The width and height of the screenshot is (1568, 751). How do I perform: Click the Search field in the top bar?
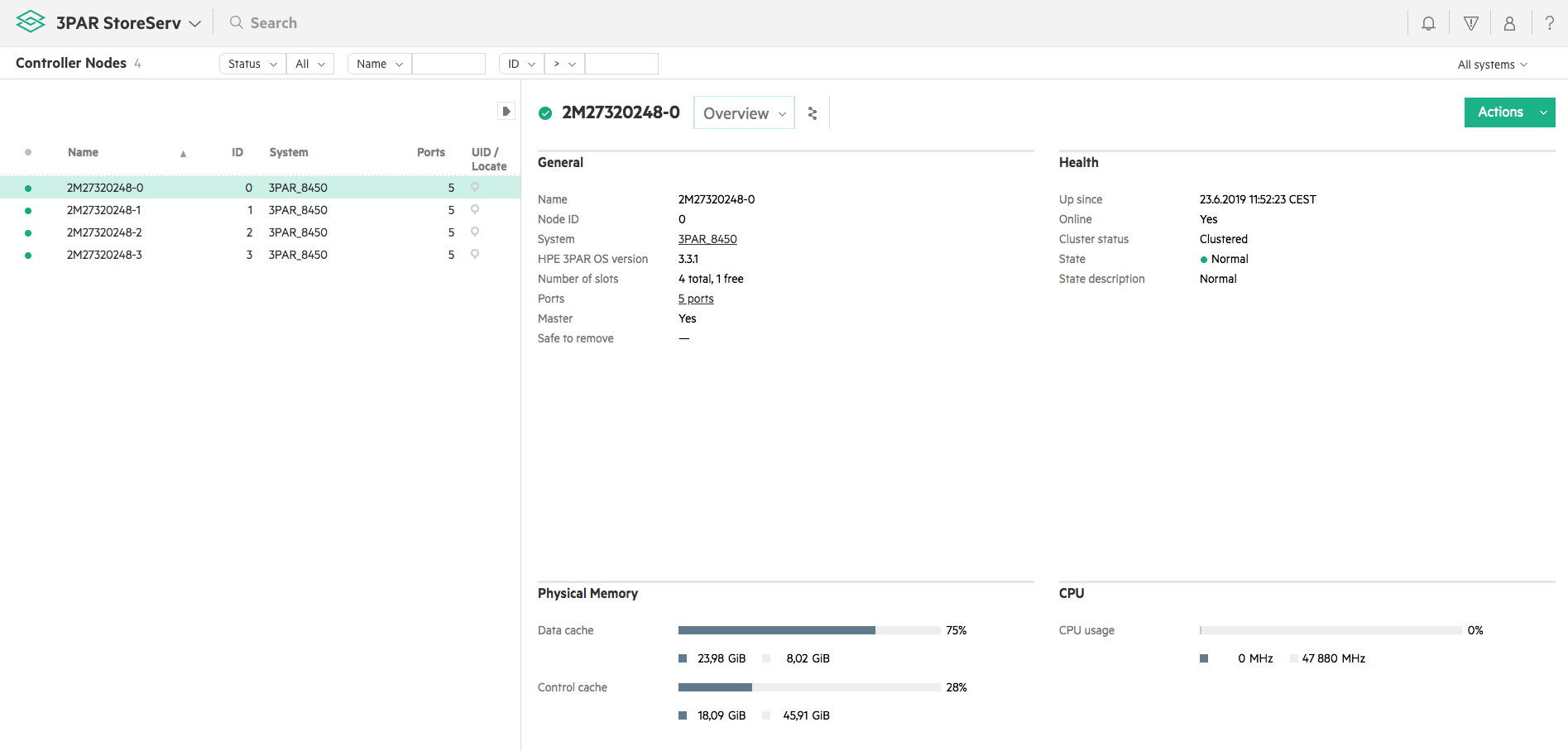tap(274, 23)
